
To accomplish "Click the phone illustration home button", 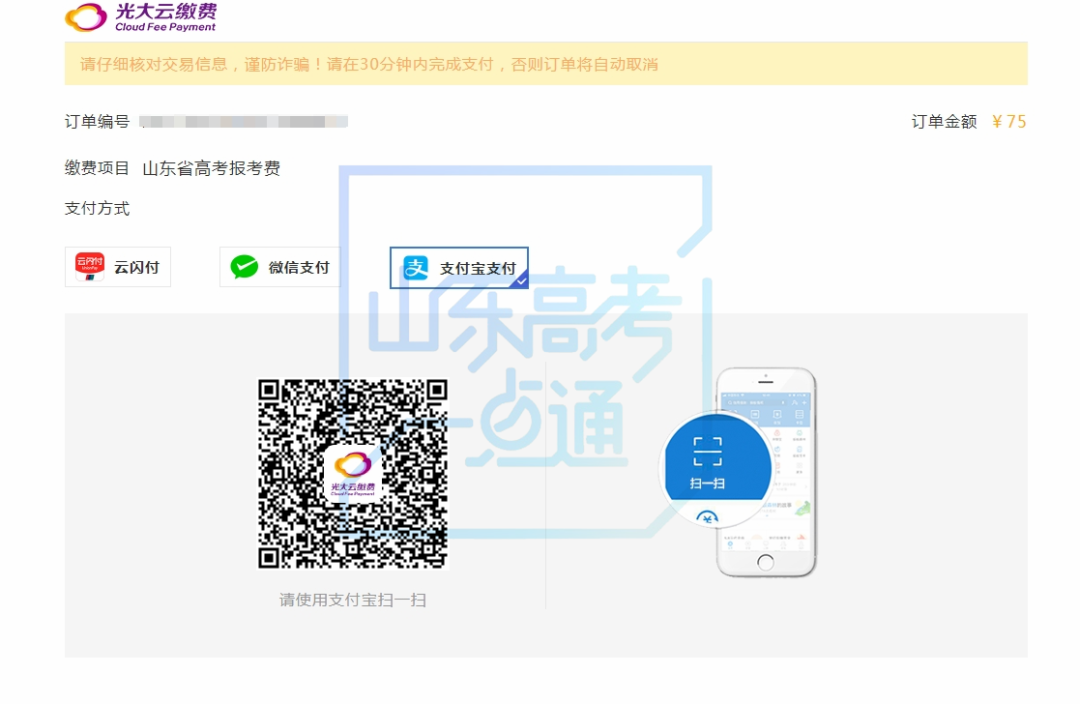I will tap(765, 562).
